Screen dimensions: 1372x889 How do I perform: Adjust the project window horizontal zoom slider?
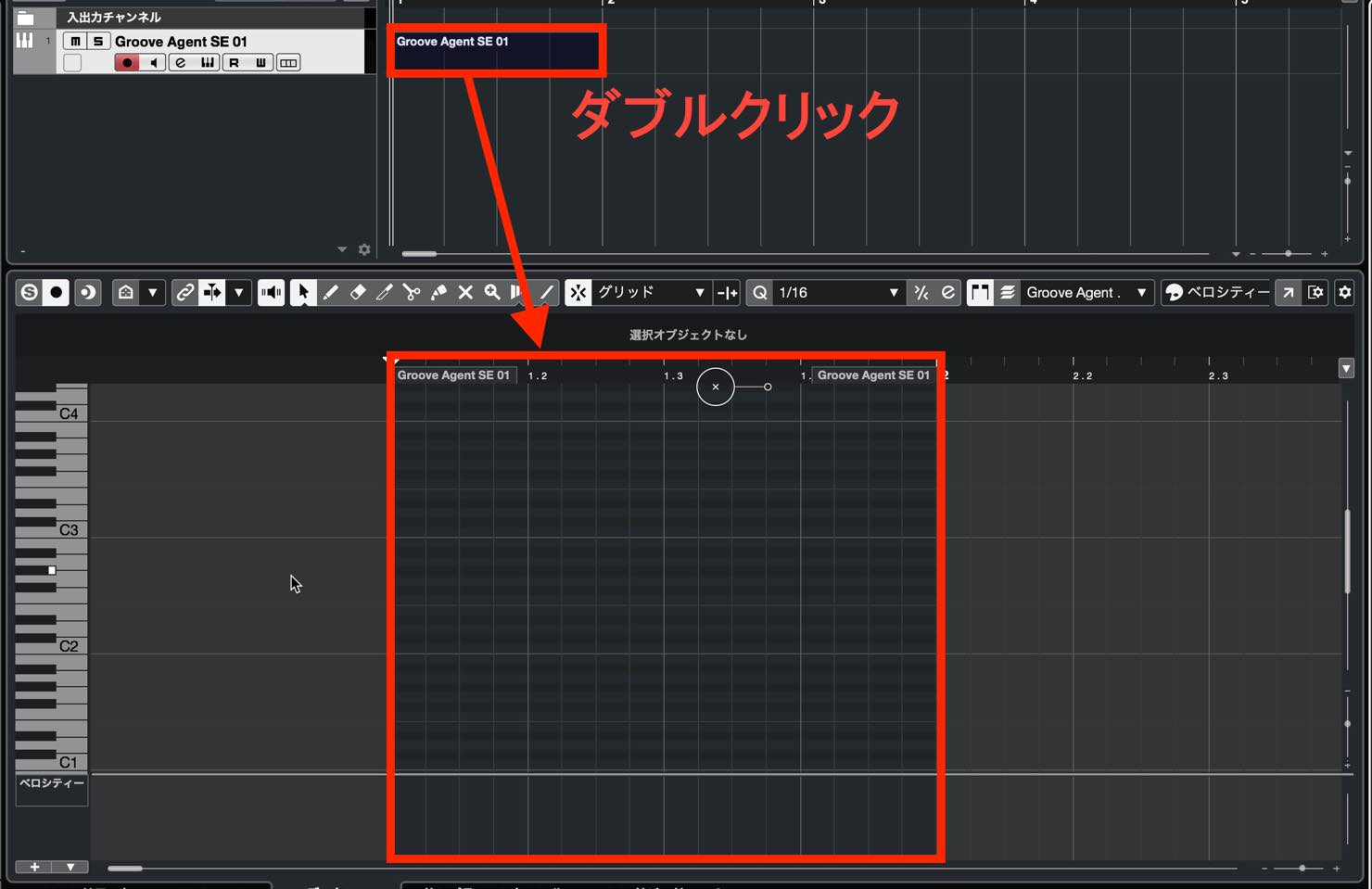pyautogui.click(x=1288, y=253)
